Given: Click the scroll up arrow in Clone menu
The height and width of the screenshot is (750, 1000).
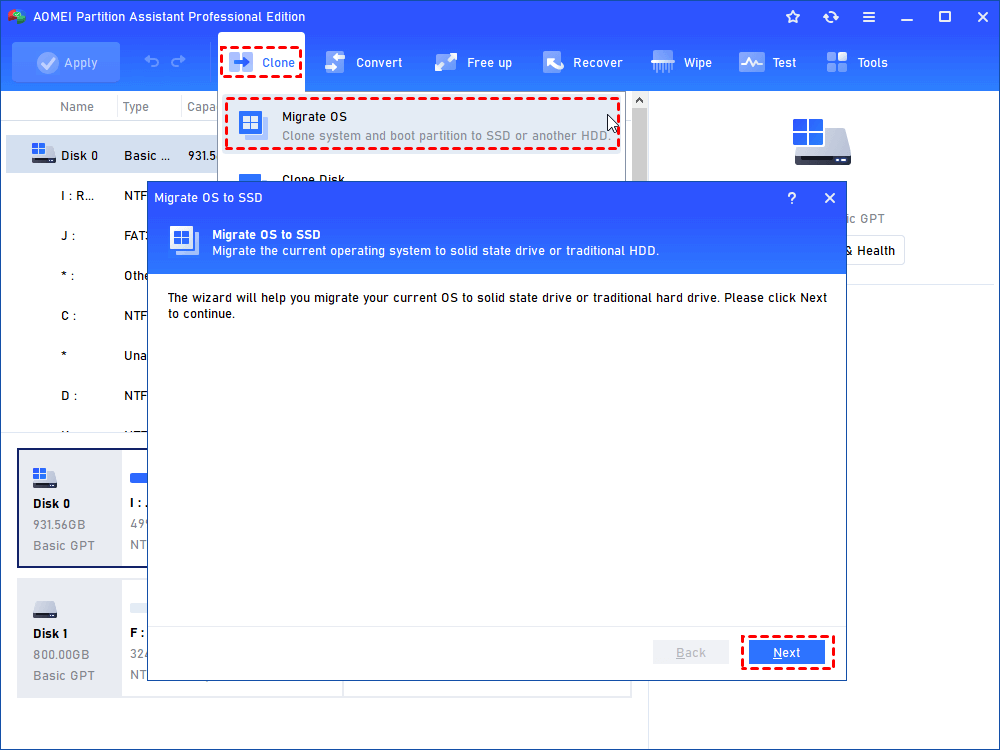Looking at the screenshot, I should pyautogui.click(x=639, y=101).
